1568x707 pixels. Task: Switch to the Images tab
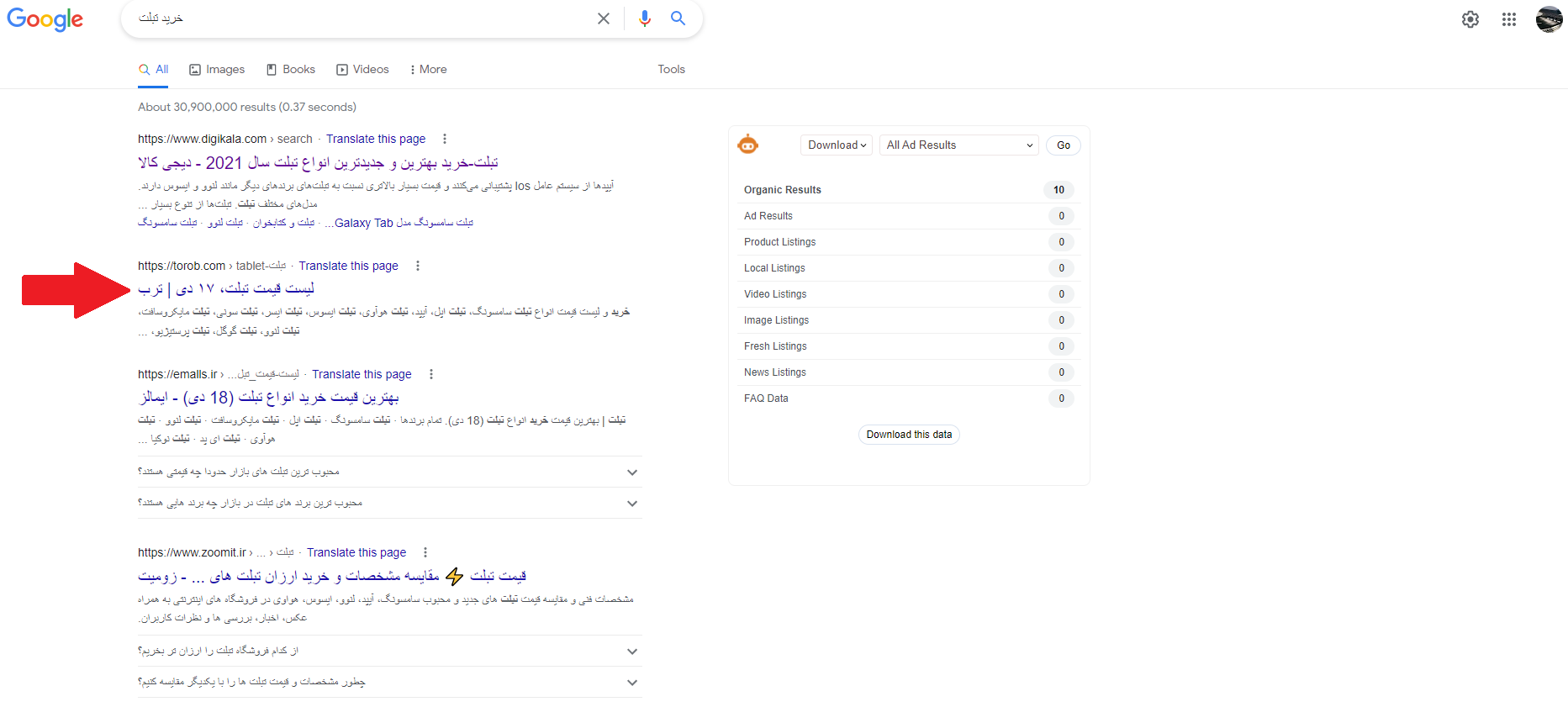click(x=217, y=70)
